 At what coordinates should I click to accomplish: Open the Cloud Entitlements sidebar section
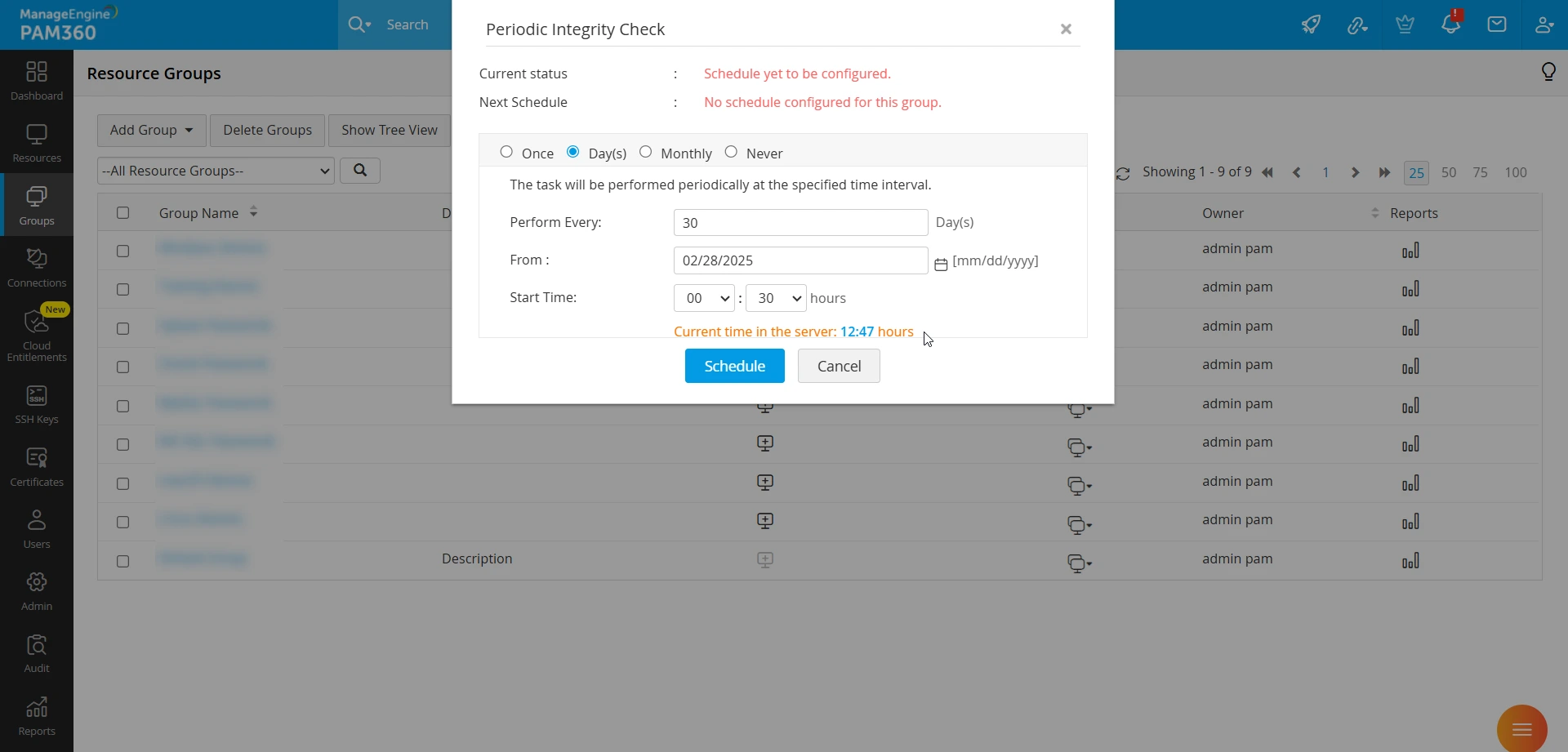(37, 335)
